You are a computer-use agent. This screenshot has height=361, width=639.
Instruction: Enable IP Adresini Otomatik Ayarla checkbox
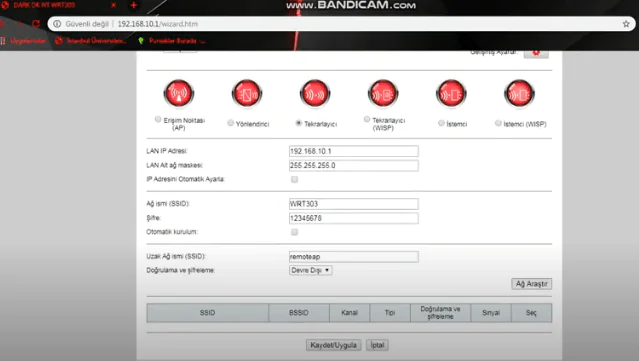(294, 179)
